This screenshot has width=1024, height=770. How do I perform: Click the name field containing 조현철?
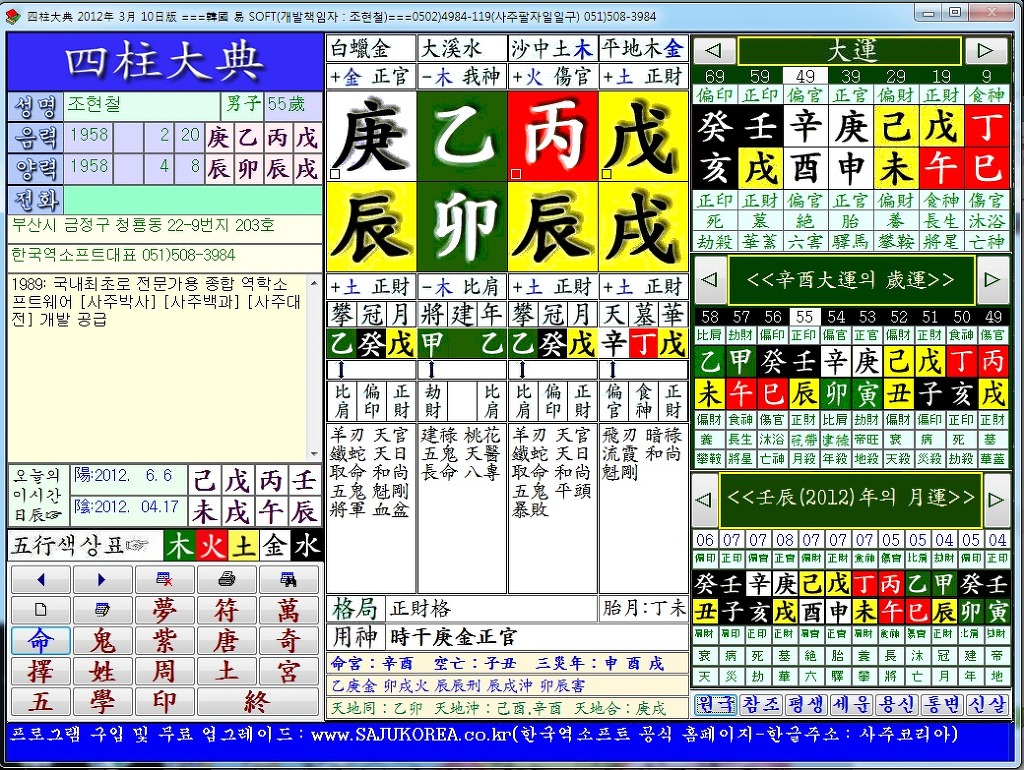(x=142, y=106)
